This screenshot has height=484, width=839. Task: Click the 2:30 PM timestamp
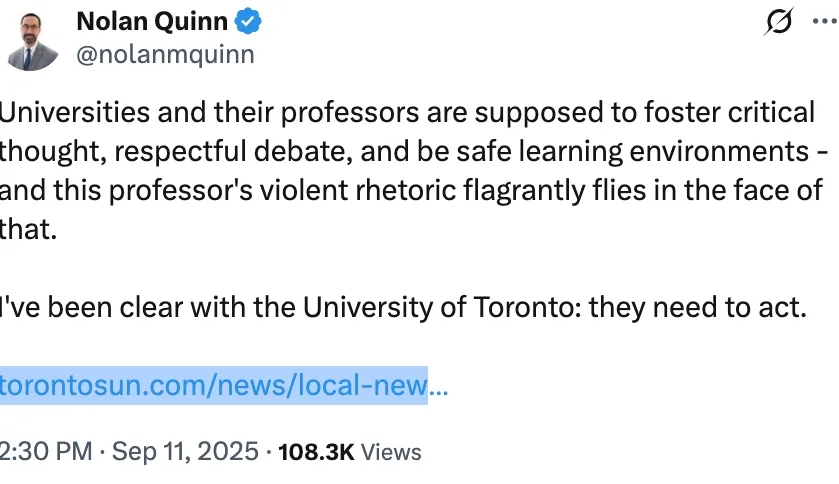[47, 451]
